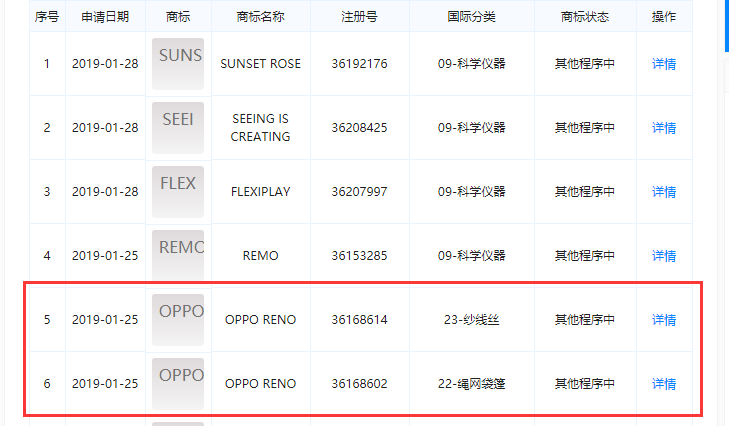Click the blue scrollbar at the right edge
The width and height of the screenshot is (729, 426).
pyautogui.click(x=727, y=26)
